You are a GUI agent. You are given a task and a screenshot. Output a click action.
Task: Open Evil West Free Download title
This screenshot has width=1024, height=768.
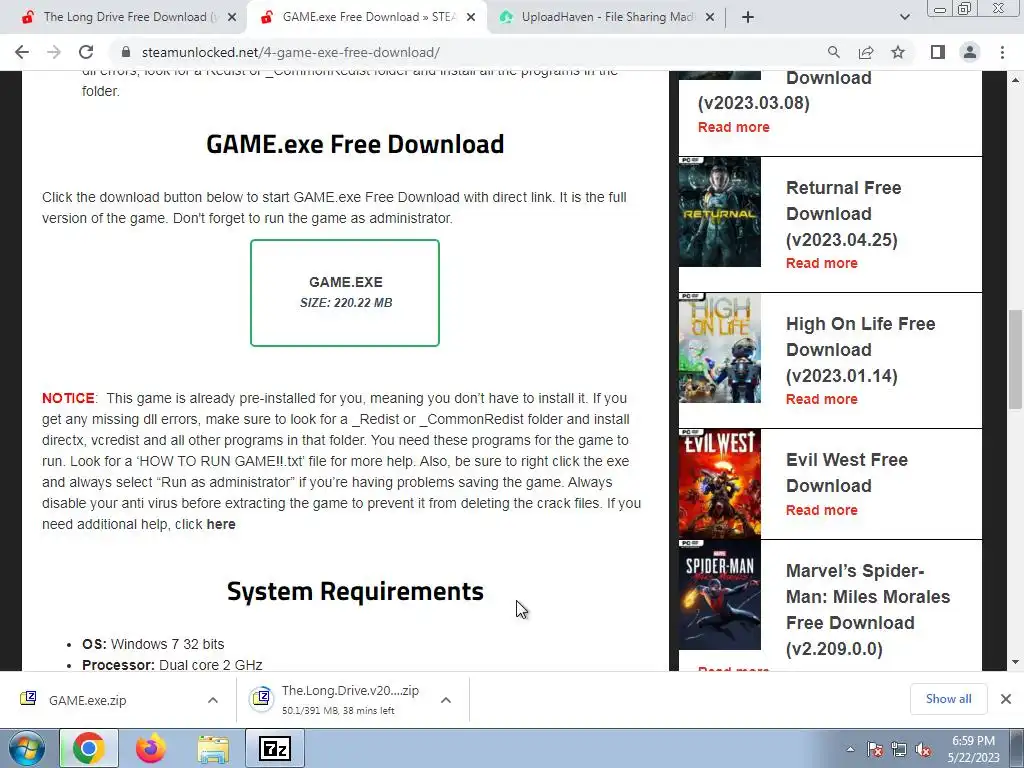pos(847,473)
